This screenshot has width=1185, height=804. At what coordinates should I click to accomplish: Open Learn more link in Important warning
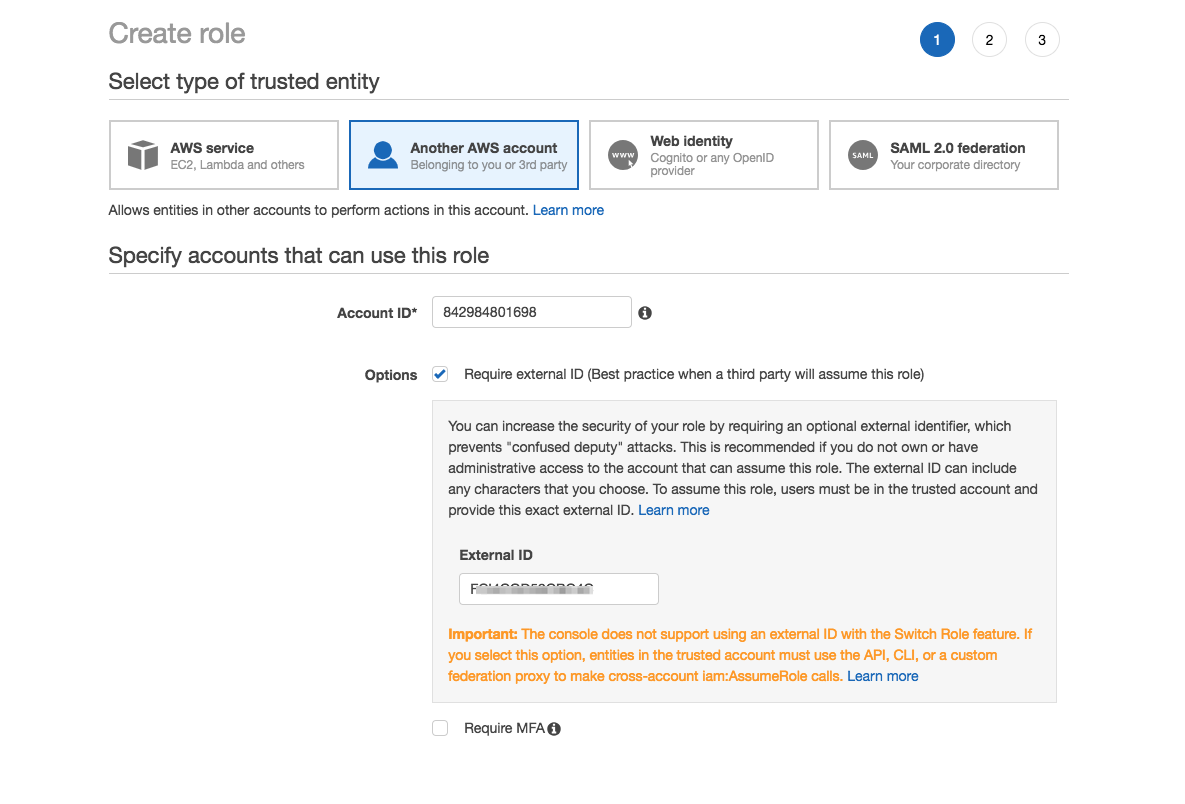click(883, 676)
